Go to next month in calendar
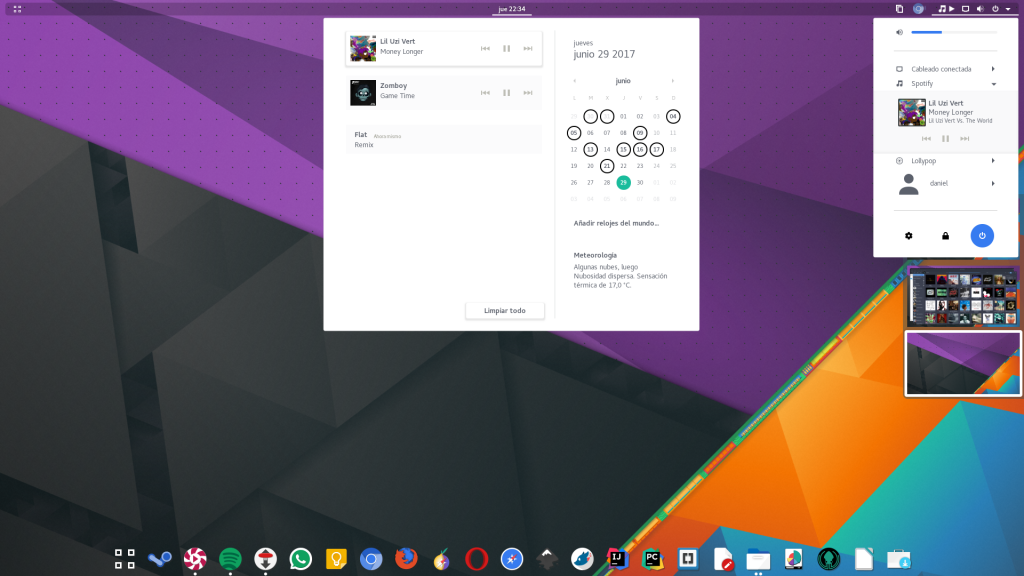The image size is (1024, 576). (672, 81)
